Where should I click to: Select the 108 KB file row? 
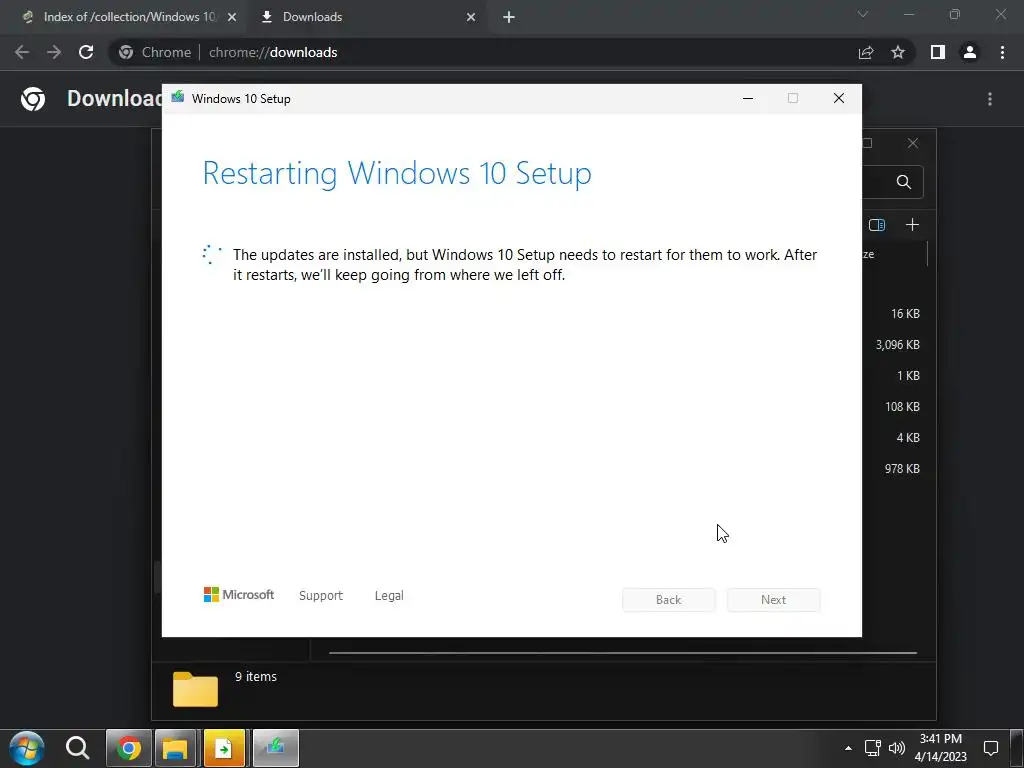pyautogui.click(x=902, y=407)
